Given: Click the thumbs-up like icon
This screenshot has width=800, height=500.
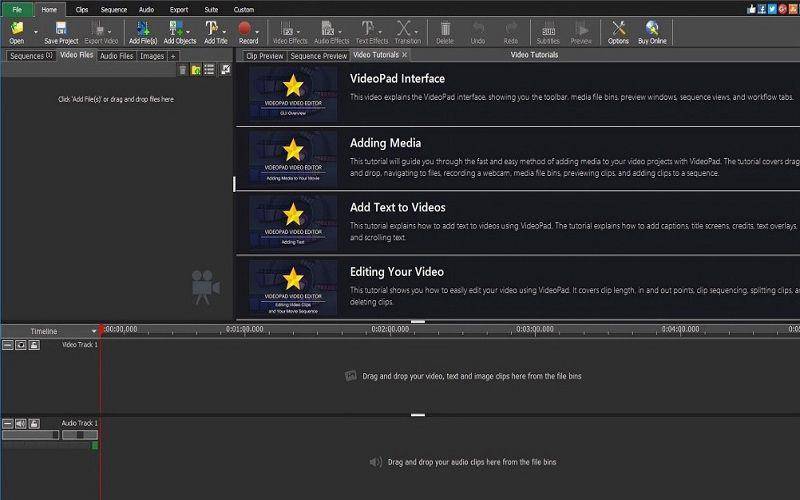Looking at the screenshot, I should click(752, 9).
